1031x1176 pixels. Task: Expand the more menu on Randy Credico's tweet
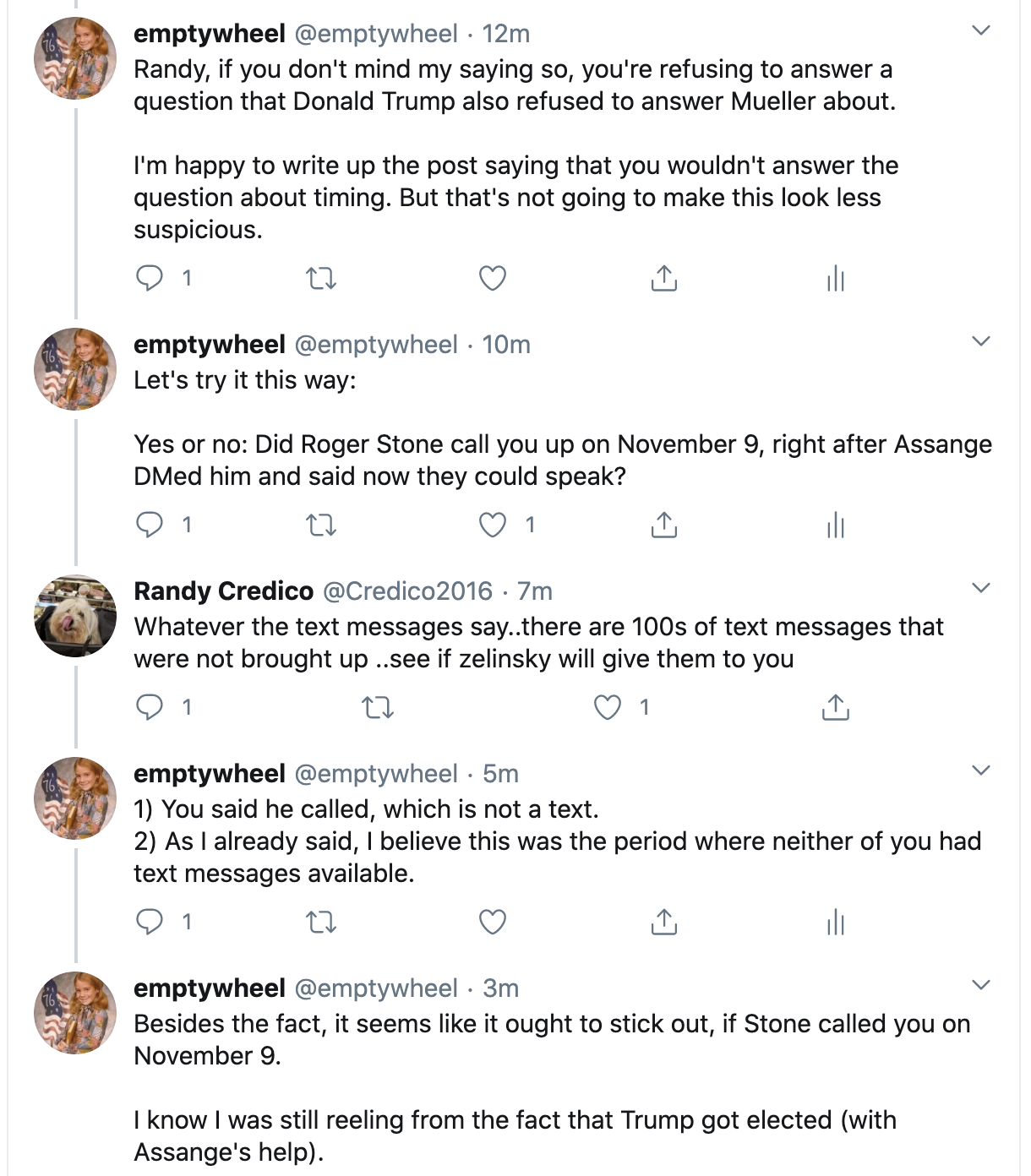tap(980, 588)
